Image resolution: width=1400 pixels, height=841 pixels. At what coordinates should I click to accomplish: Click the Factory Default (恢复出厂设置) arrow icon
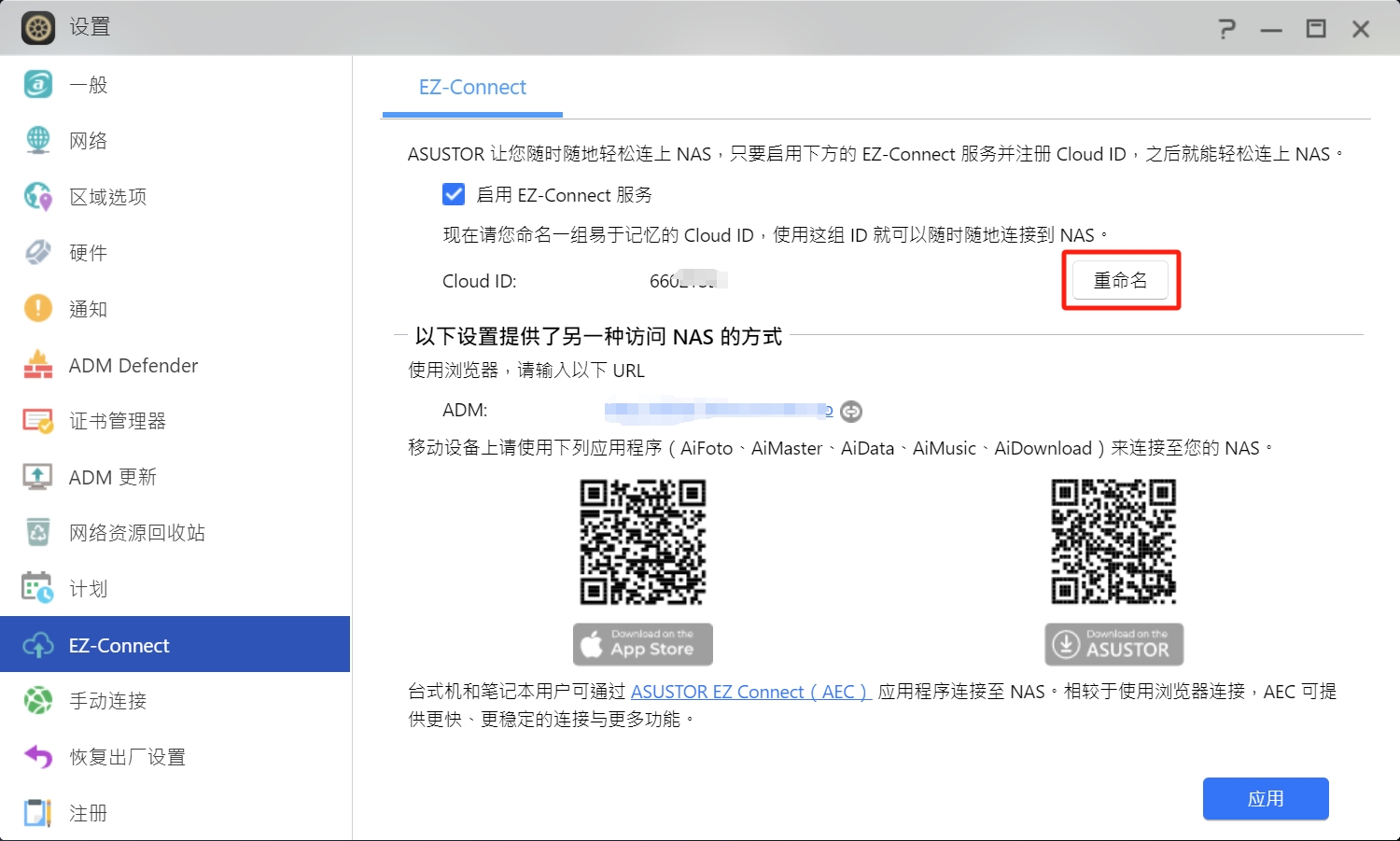click(38, 757)
